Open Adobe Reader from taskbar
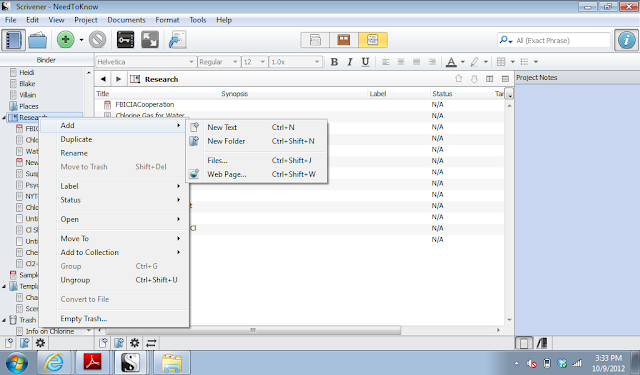Image resolution: width=640 pixels, height=375 pixels. [x=92, y=362]
